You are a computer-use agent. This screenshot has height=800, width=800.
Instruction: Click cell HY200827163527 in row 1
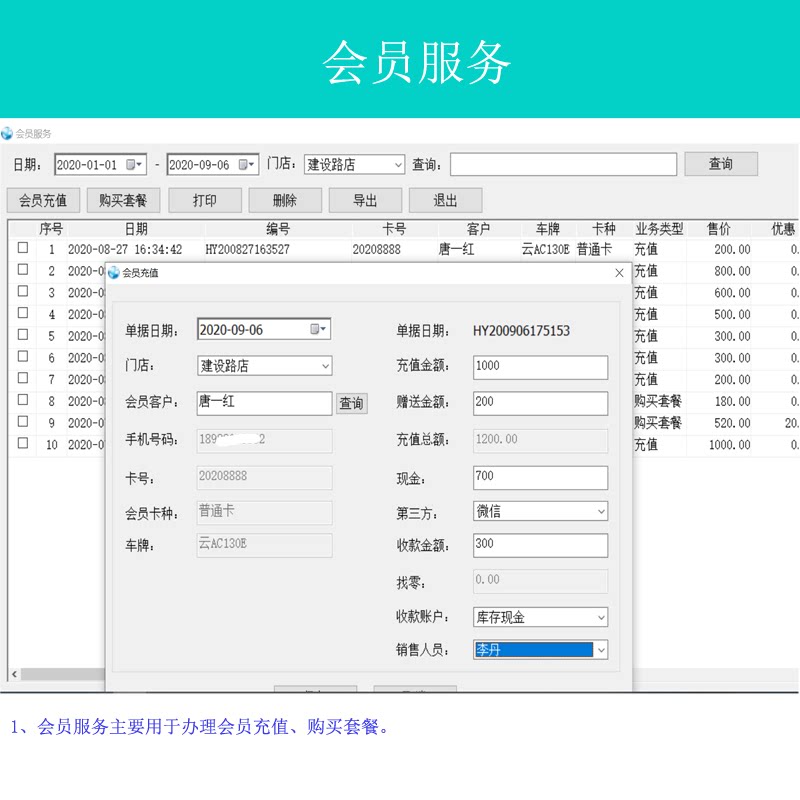point(247,249)
